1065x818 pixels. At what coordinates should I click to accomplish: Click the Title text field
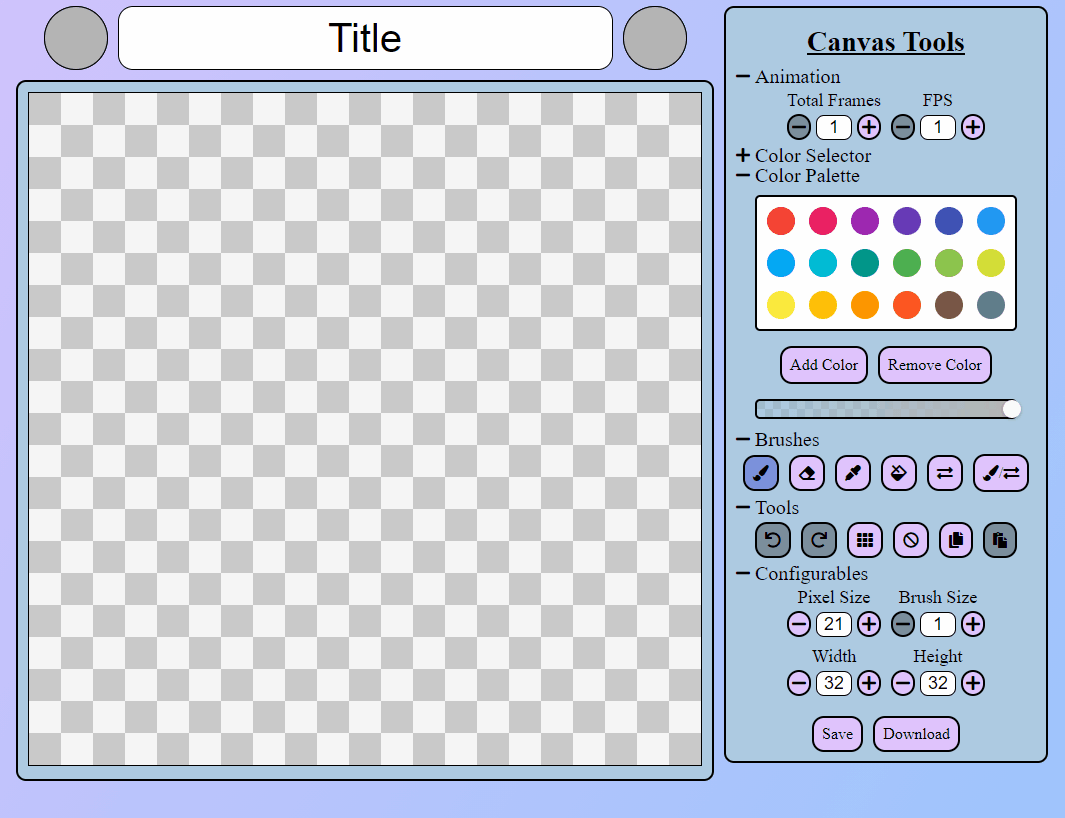[x=365, y=38]
